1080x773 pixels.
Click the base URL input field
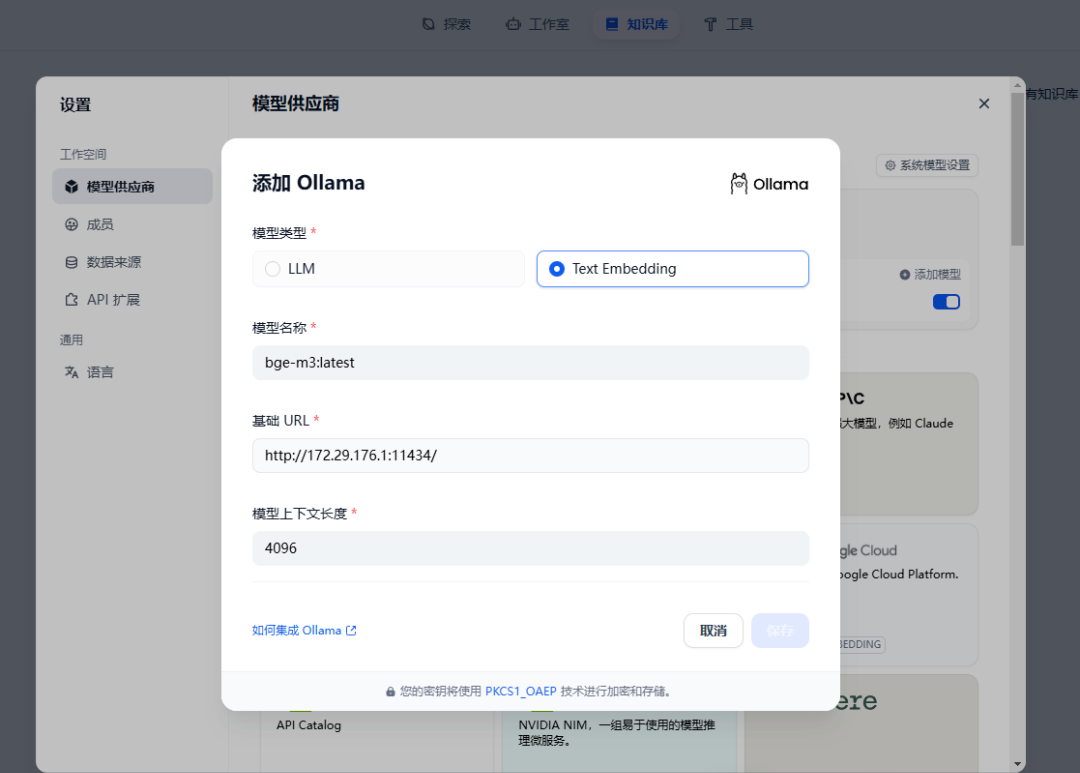coord(530,455)
